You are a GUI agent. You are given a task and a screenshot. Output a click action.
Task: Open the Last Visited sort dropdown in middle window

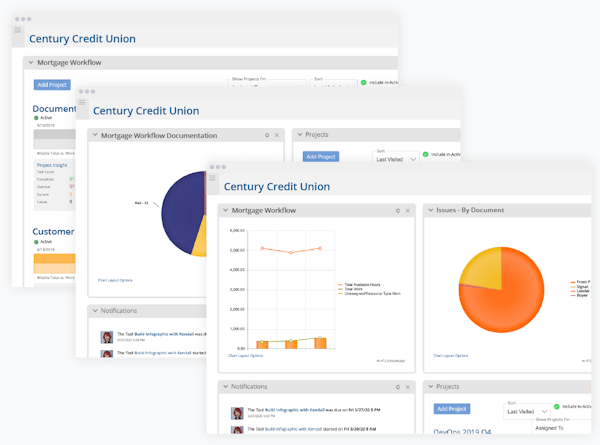[396, 159]
